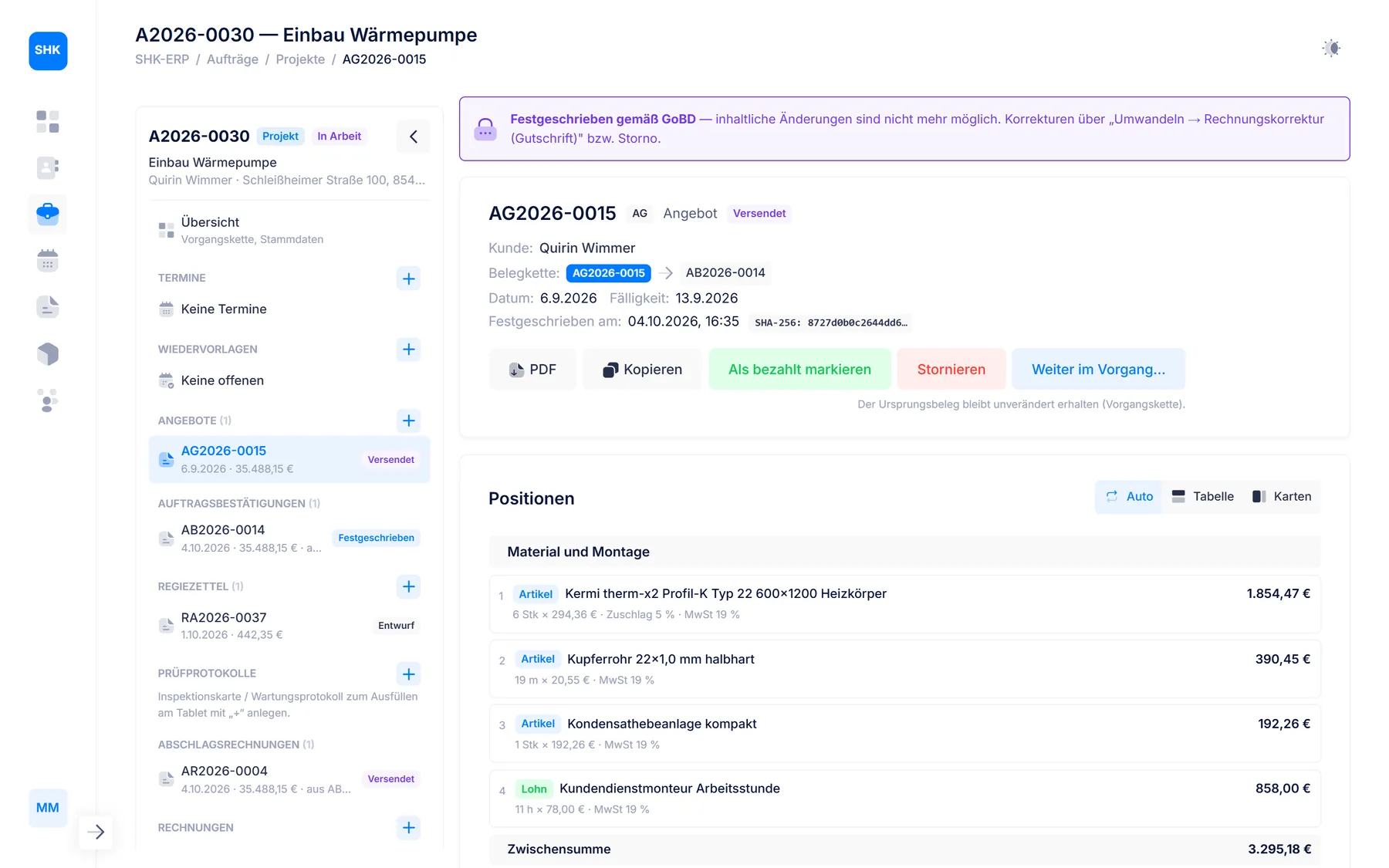Open Regiezettel RA2026-0037

(x=289, y=626)
